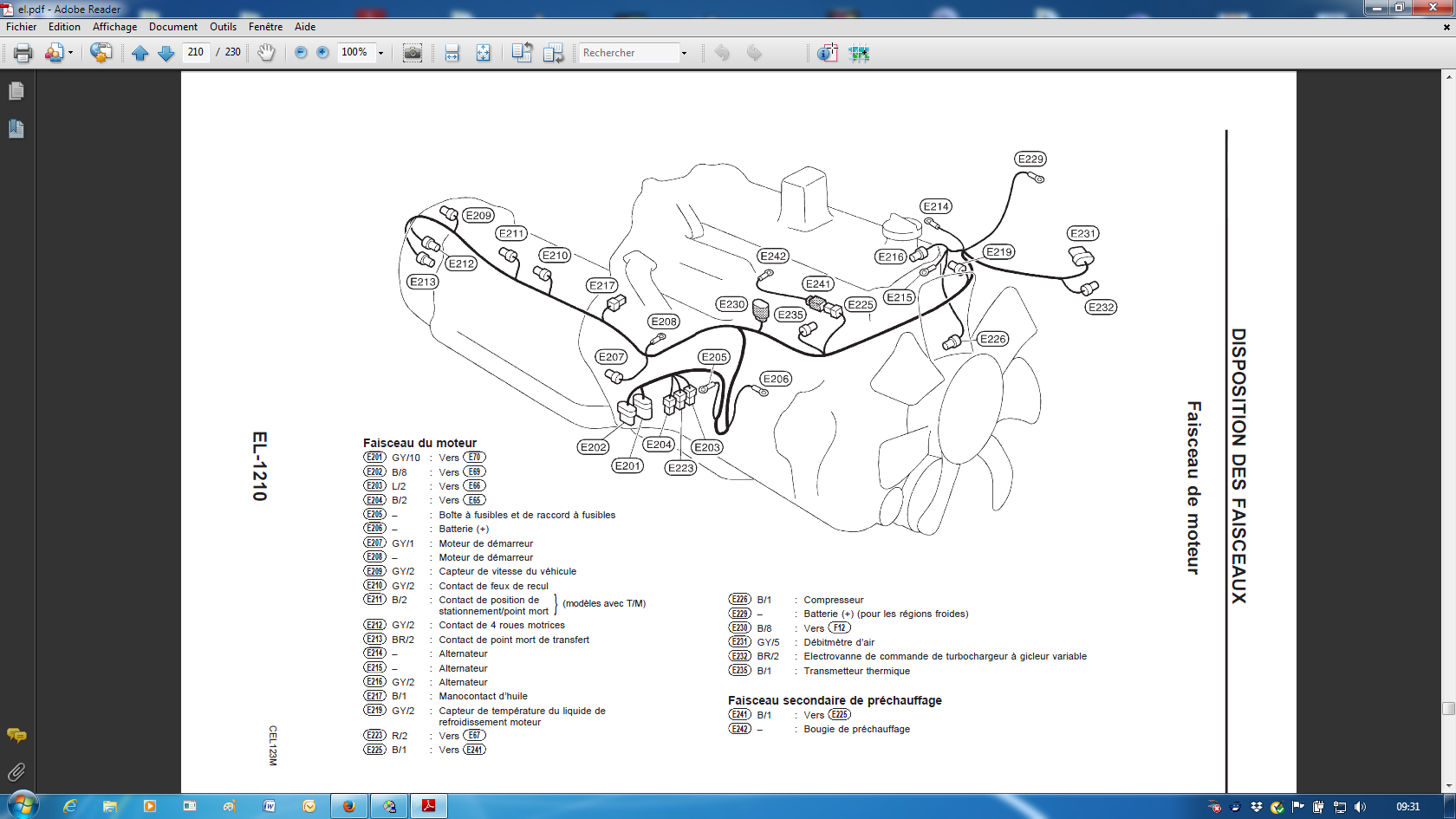Click the zoom out minus button

(301, 53)
